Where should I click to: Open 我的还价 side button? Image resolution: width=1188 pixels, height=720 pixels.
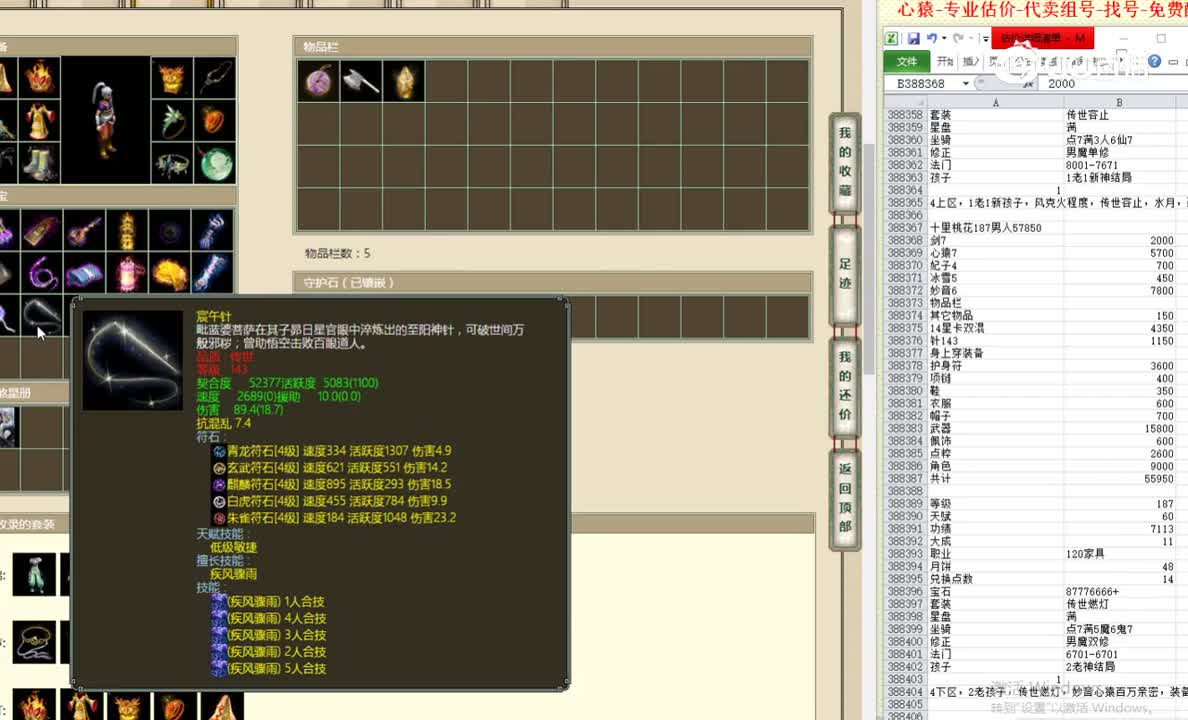click(x=845, y=386)
